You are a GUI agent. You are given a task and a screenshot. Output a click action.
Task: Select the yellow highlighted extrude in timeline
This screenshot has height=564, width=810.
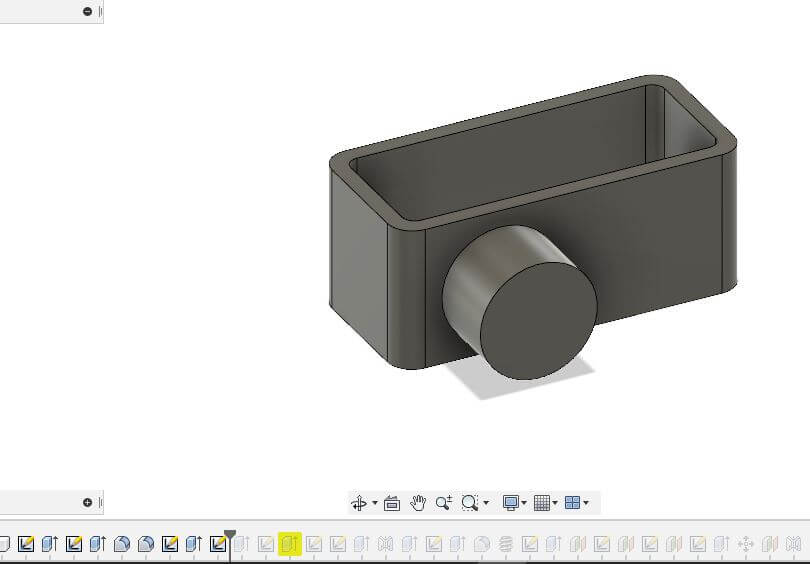click(290, 544)
